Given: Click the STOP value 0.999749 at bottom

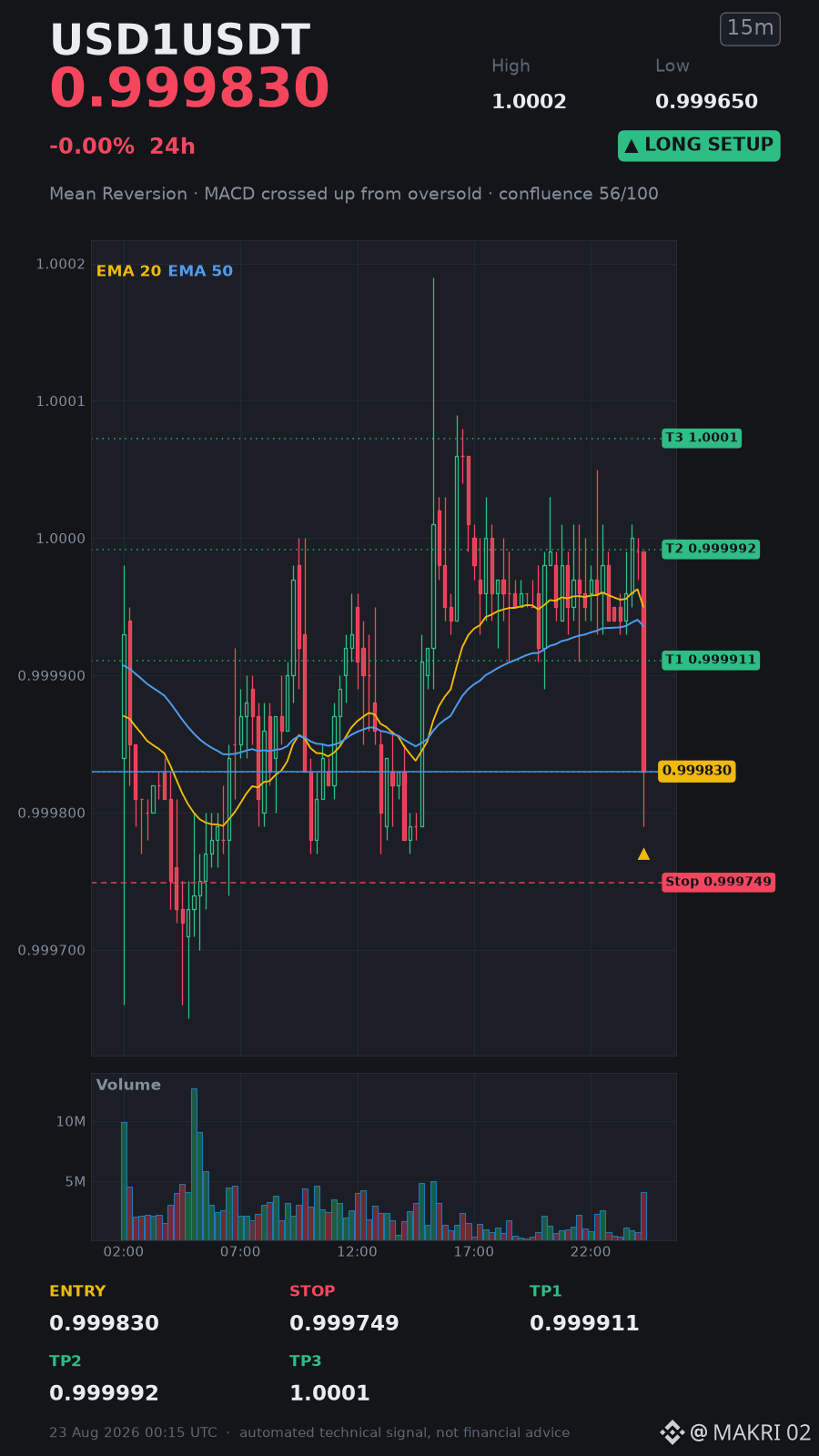Looking at the screenshot, I should pyautogui.click(x=344, y=1324).
